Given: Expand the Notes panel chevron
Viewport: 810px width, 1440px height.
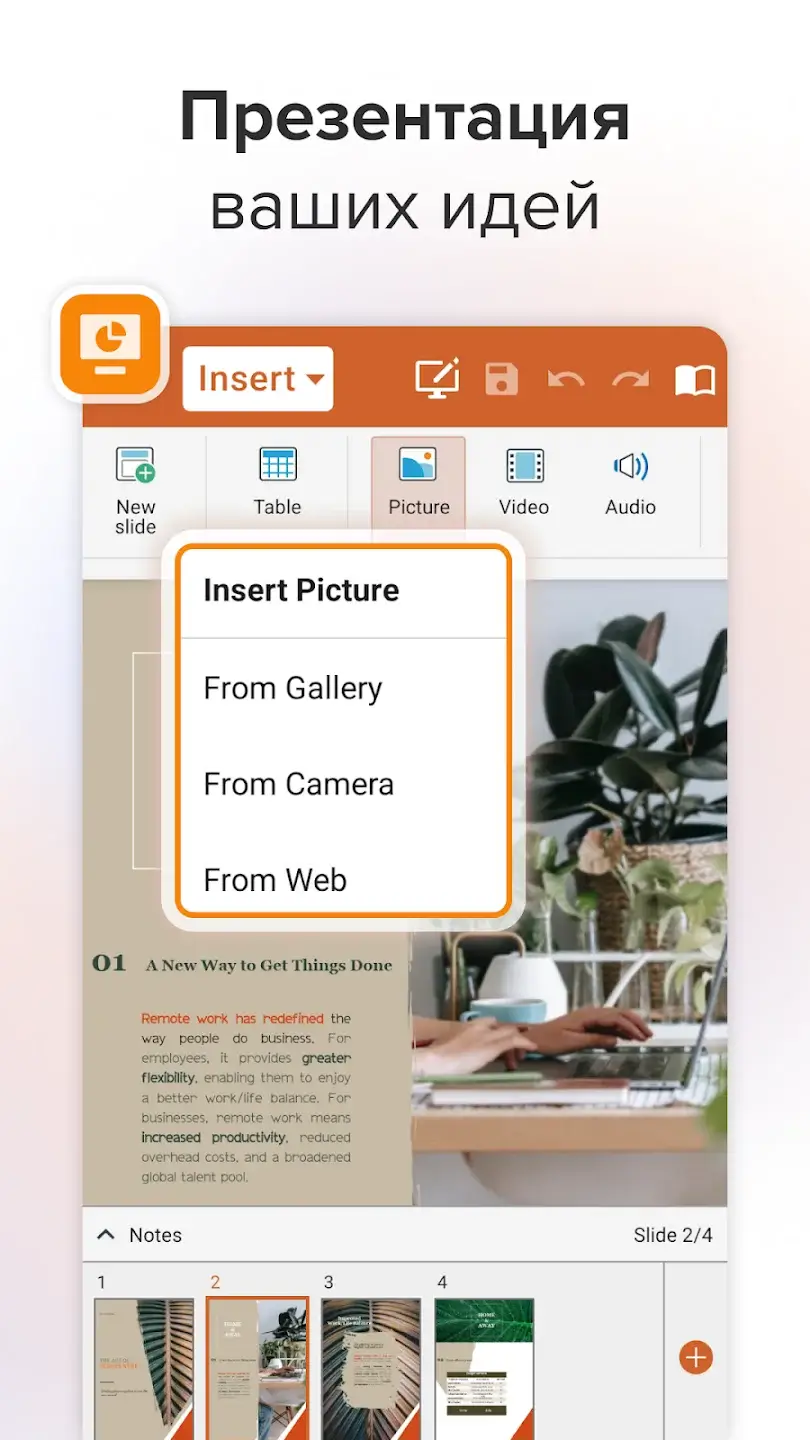Looking at the screenshot, I should coord(105,1235).
